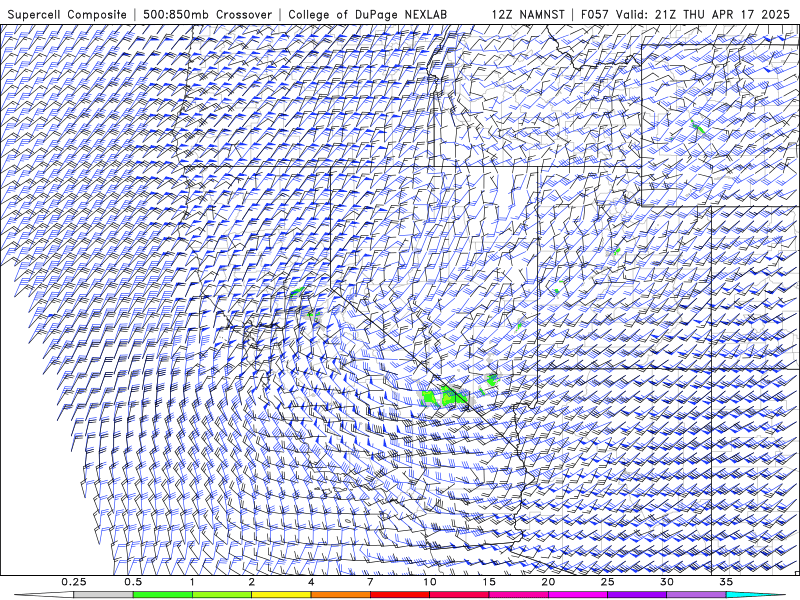Click the magenta 20–25 color bar segment
Image resolution: width=800 pixels, height=600 pixels.
point(578,595)
